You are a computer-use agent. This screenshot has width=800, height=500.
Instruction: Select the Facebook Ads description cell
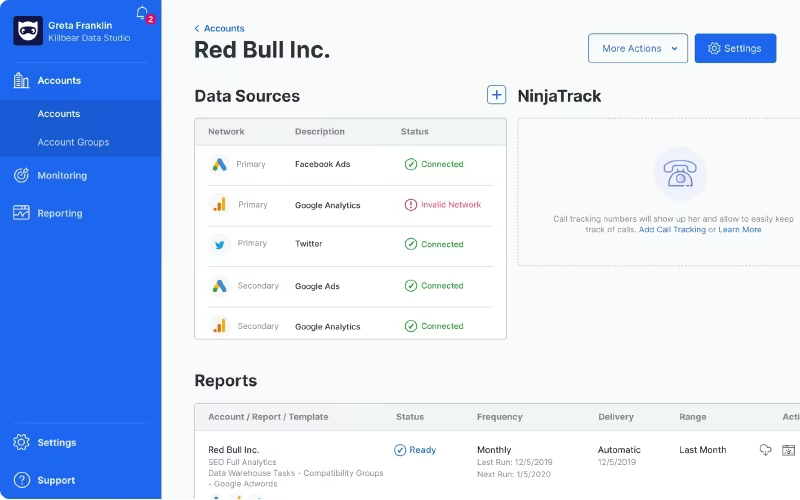[322, 164]
